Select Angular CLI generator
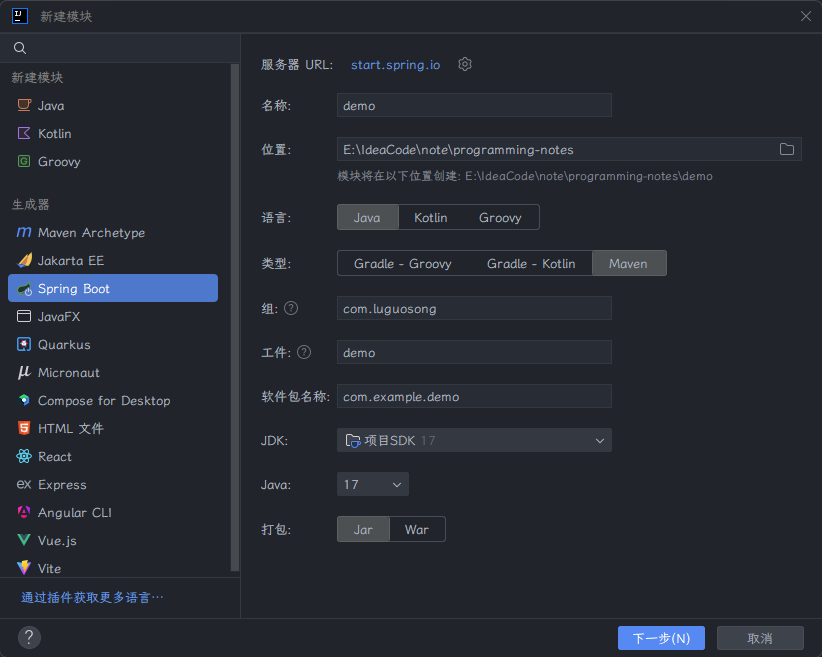Image resolution: width=822 pixels, height=657 pixels. click(113, 512)
